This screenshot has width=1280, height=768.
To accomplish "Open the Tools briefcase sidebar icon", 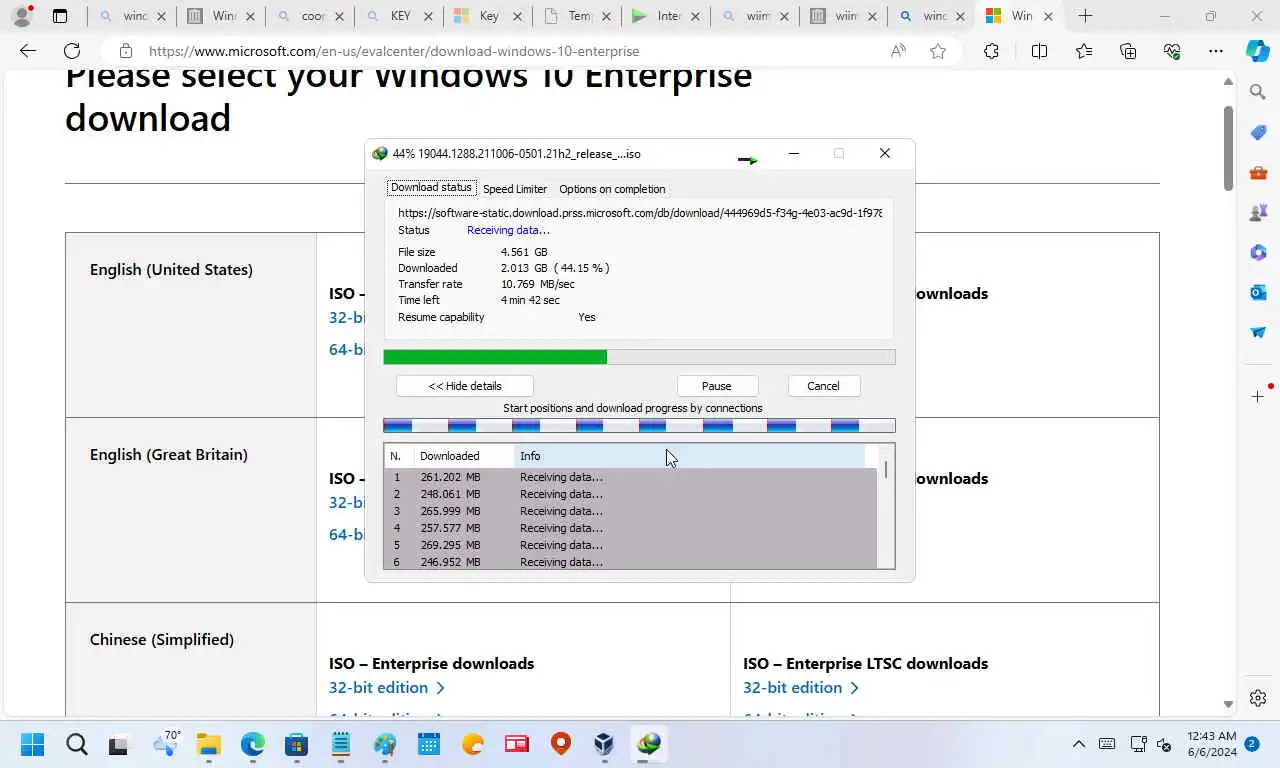I will [x=1258, y=172].
